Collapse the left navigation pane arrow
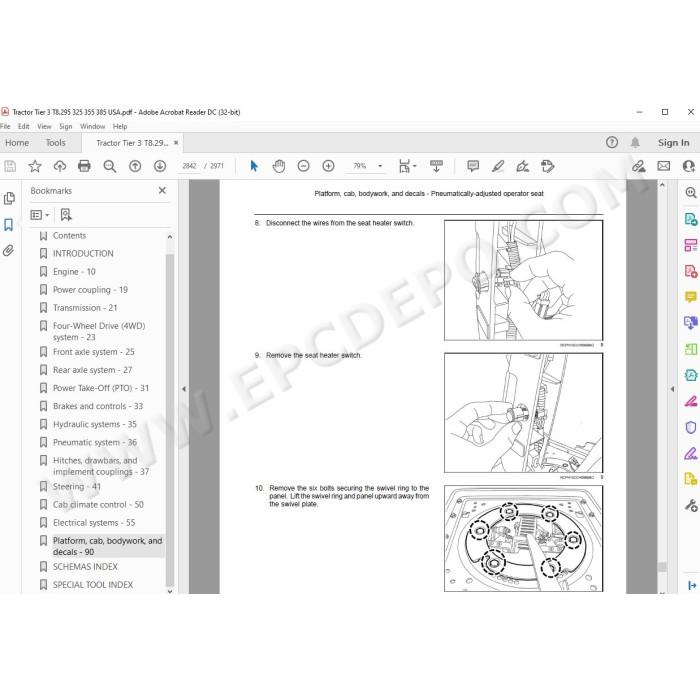700x700 pixels. click(184, 389)
